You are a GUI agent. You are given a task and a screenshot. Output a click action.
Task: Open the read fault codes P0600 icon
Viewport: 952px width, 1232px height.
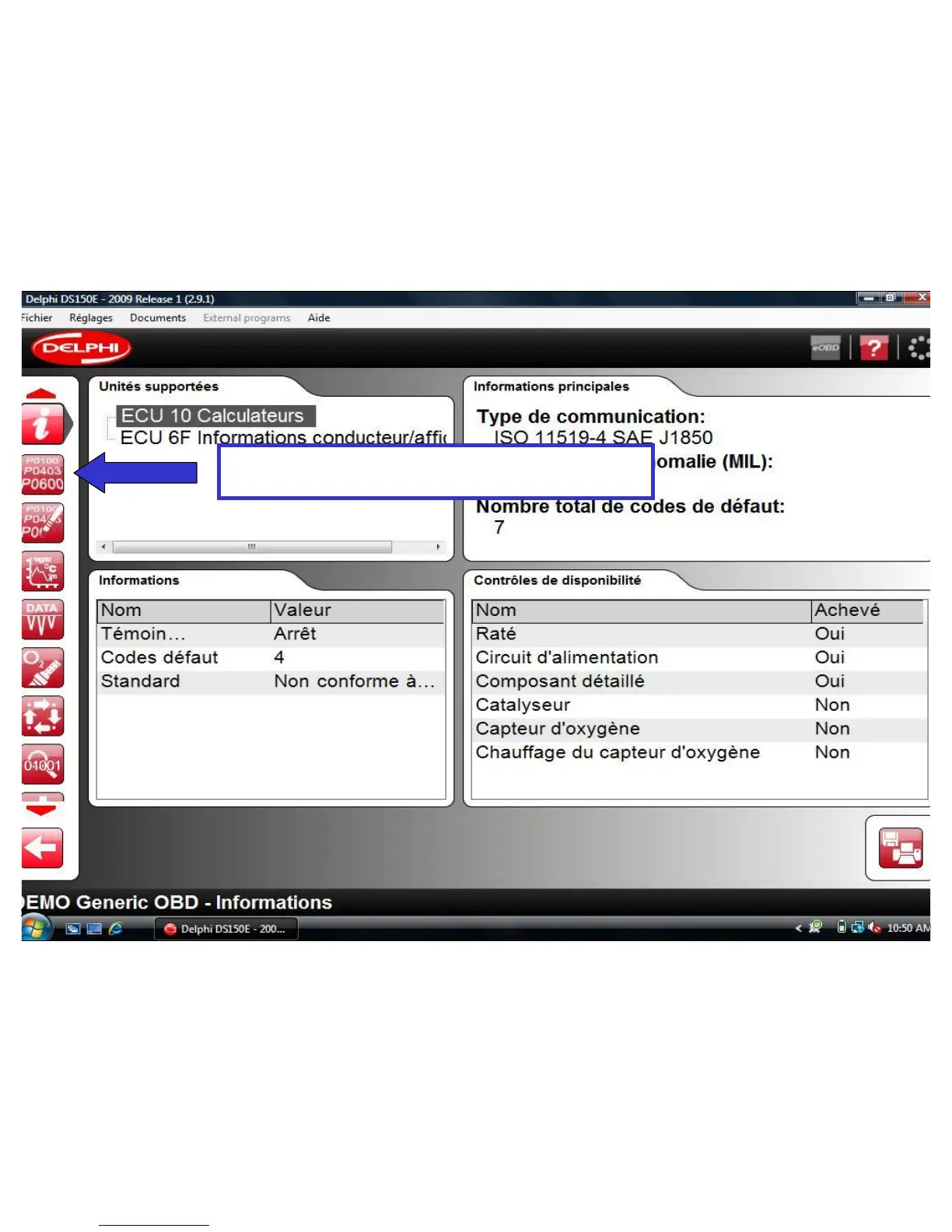tap(43, 474)
